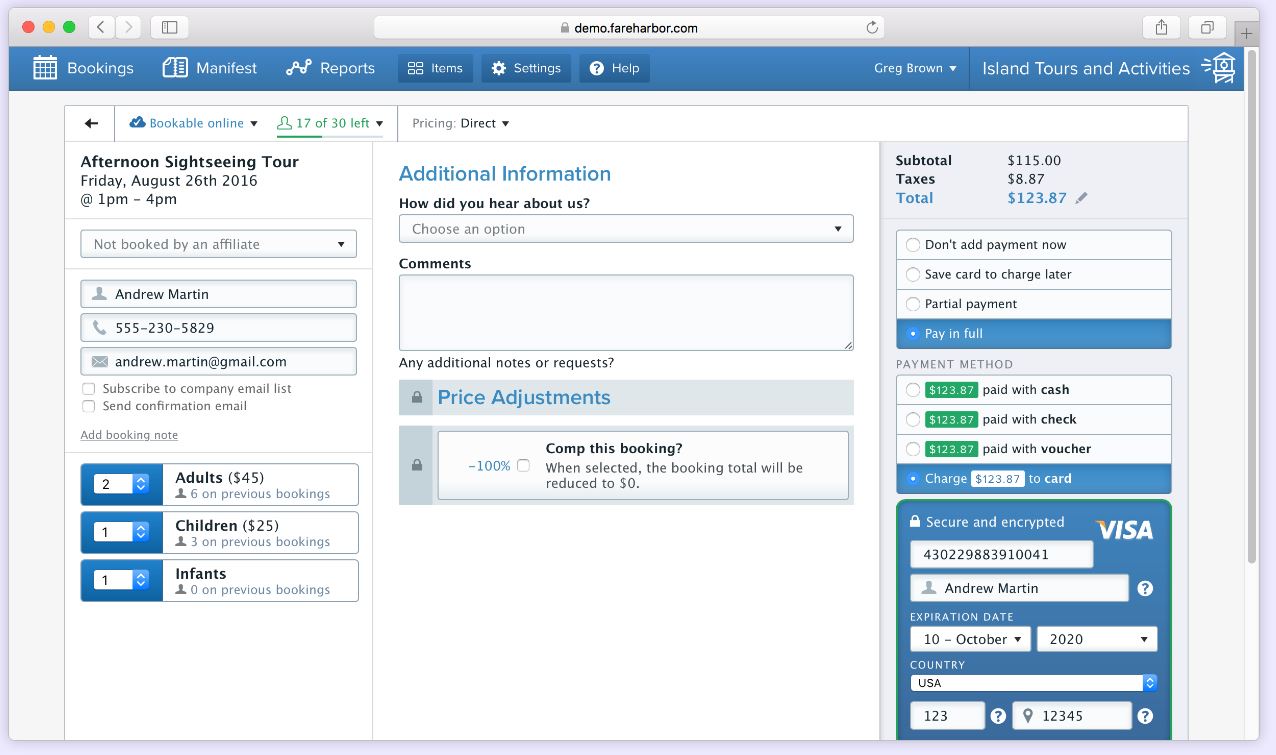Open How did you hear about us dropdown

coord(626,229)
